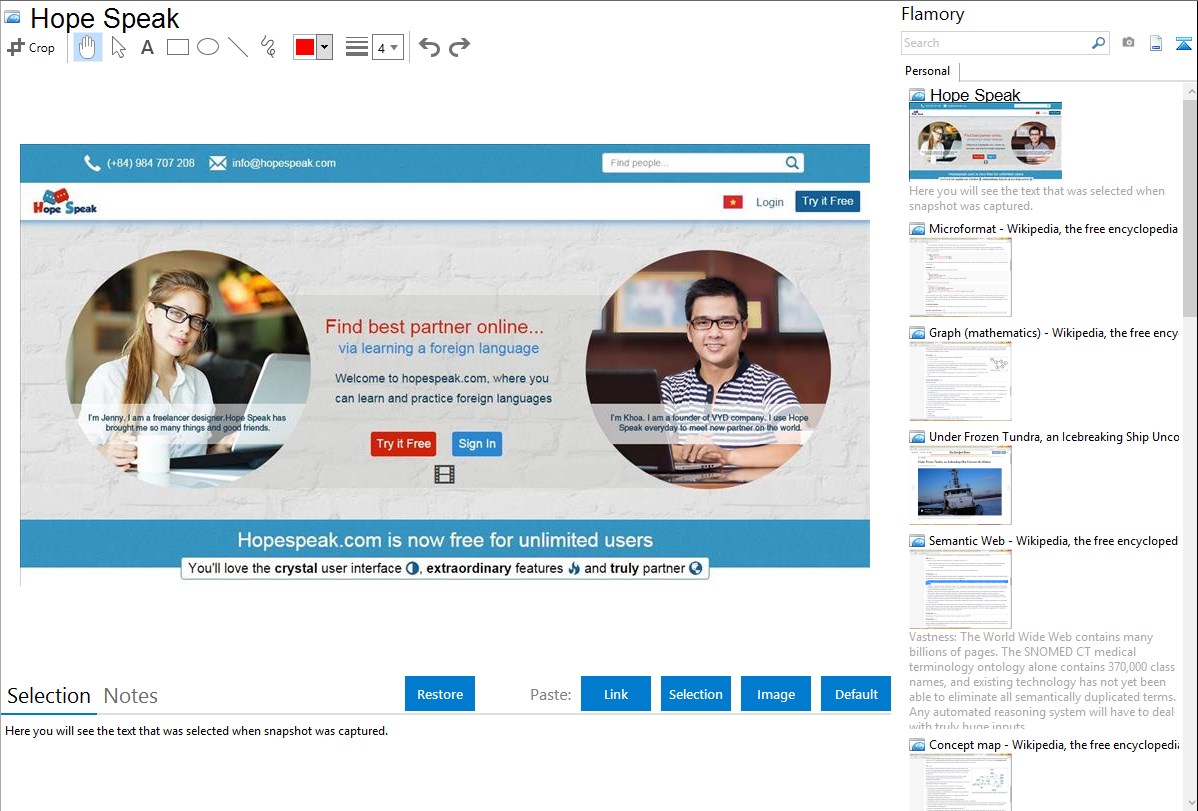Image resolution: width=1198 pixels, height=811 pixels.
Task: Click the Hope Speak logo
Action: [65, 202]
